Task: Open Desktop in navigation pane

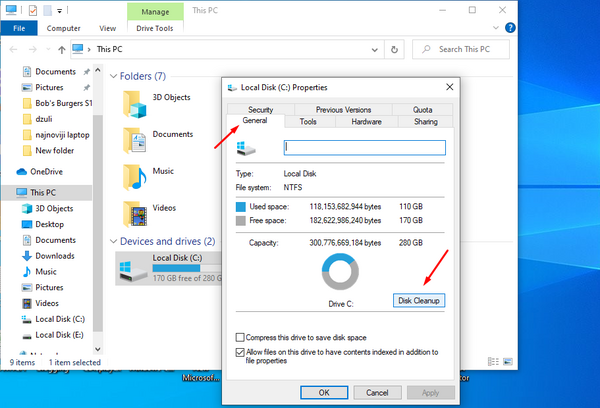Action: pos(43,224)
